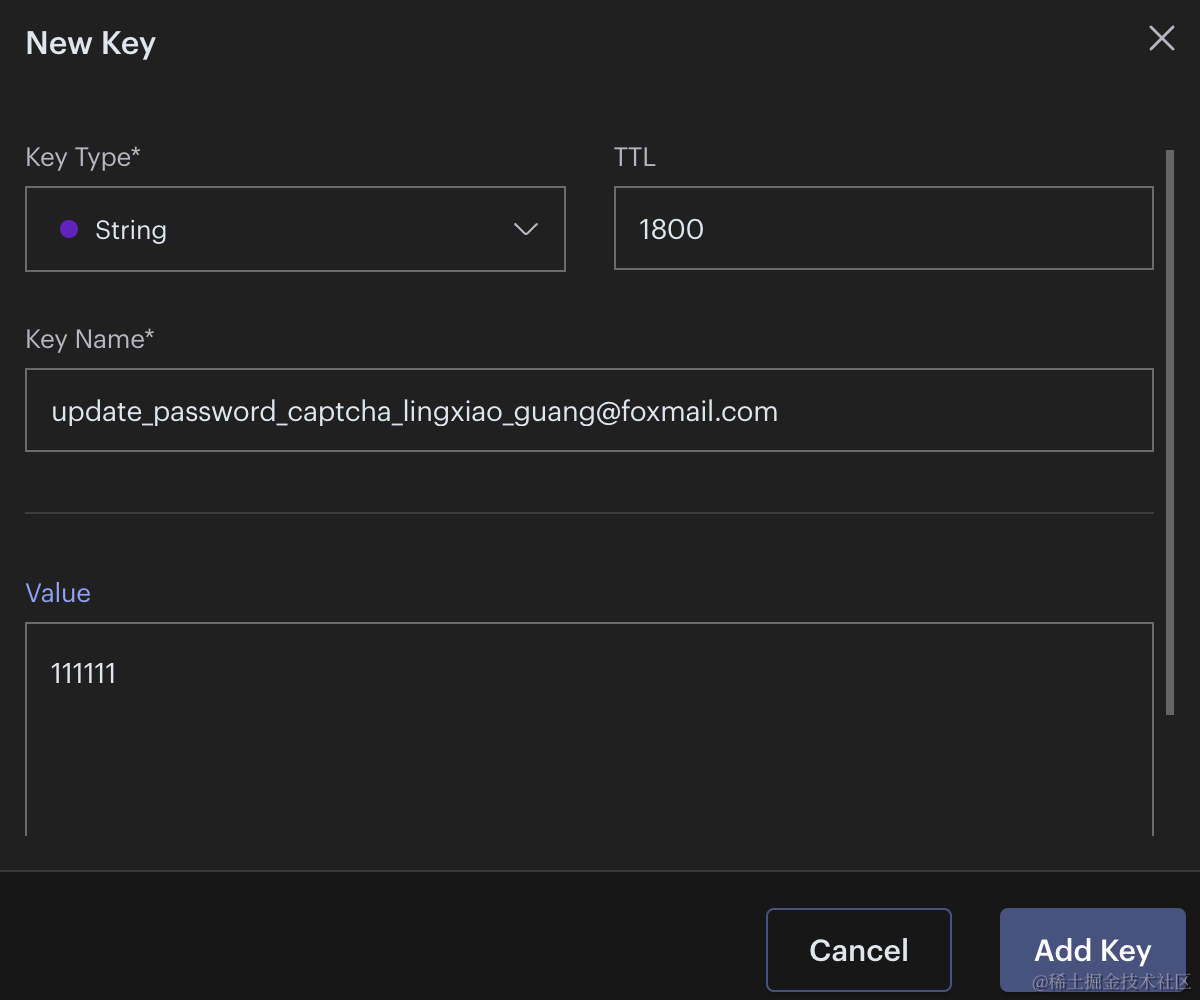Click on the 111111 value text

84,674
